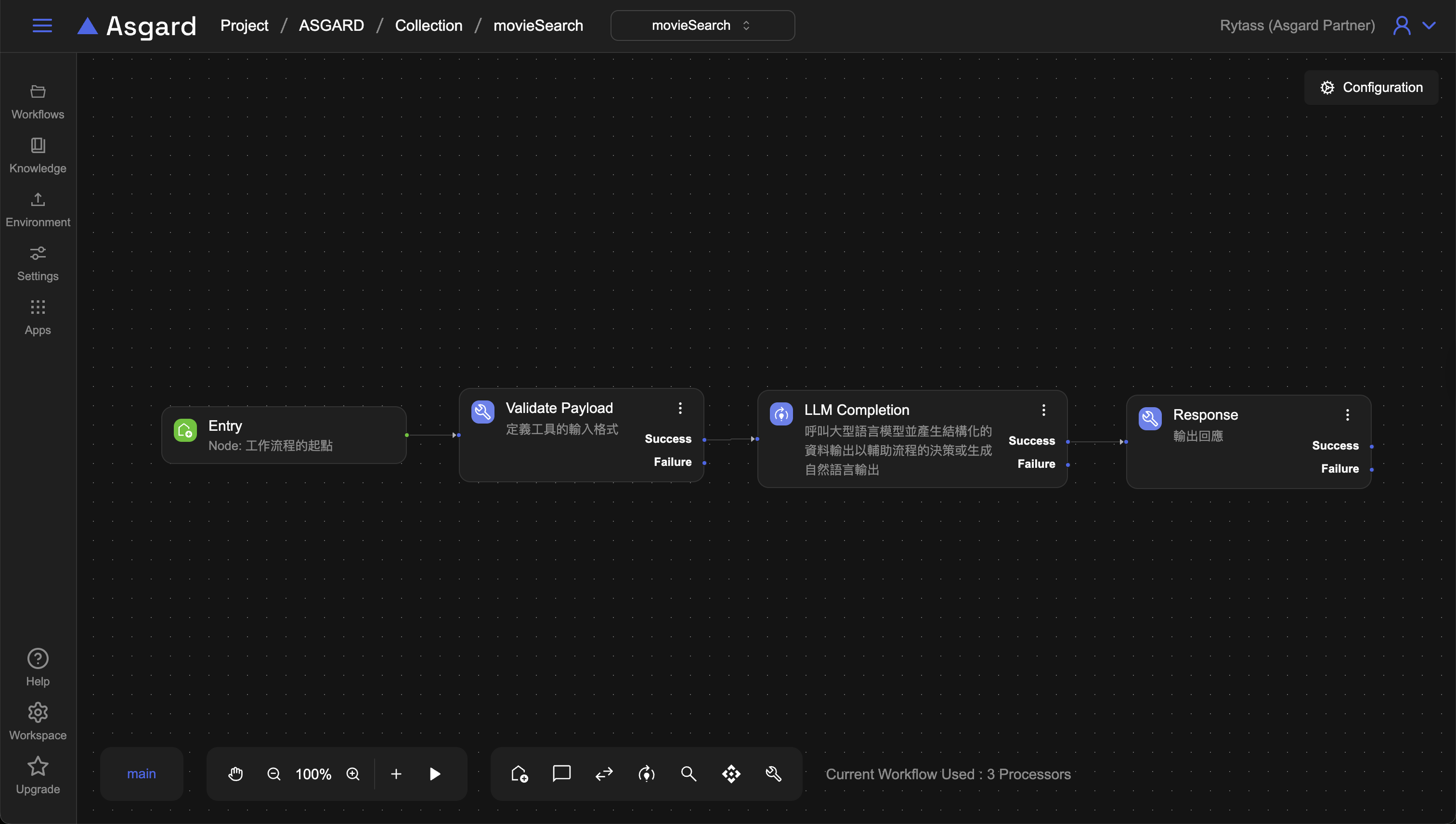
Task: Click the wrench tool icon in toolbar
Action: click(x=773, y=773)
